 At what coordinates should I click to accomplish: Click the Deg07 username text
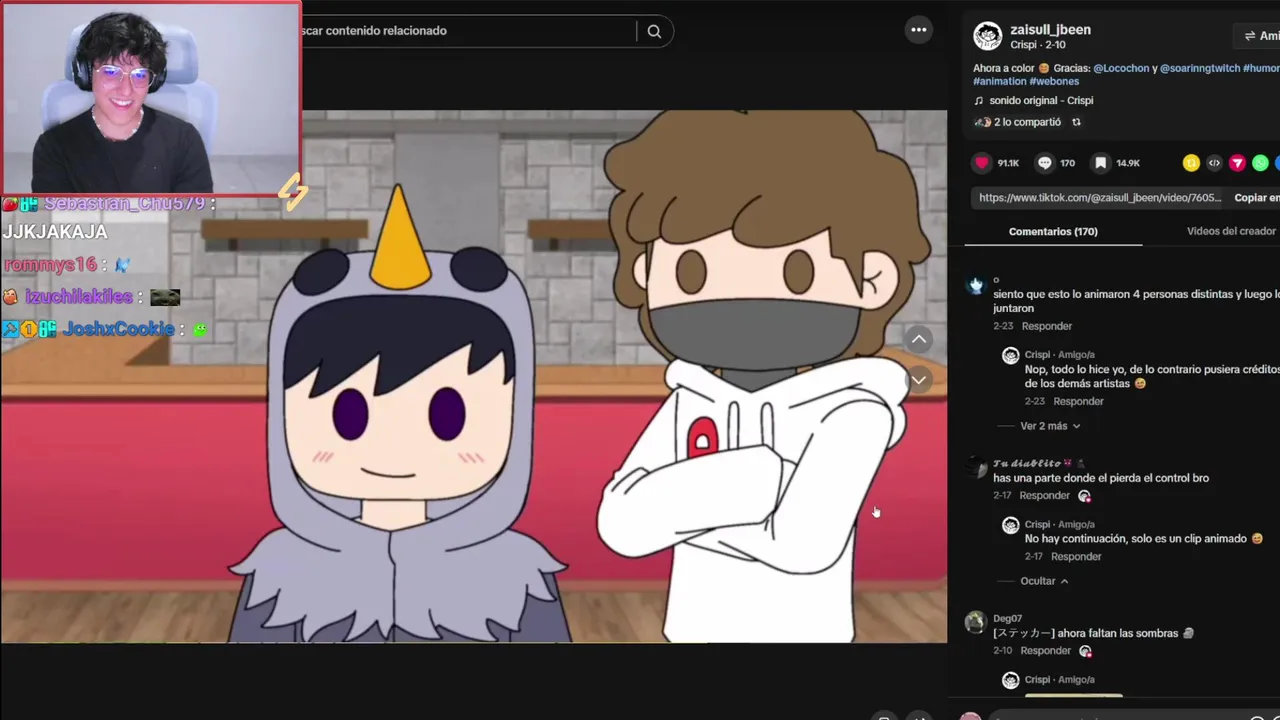pos(1007,619)
